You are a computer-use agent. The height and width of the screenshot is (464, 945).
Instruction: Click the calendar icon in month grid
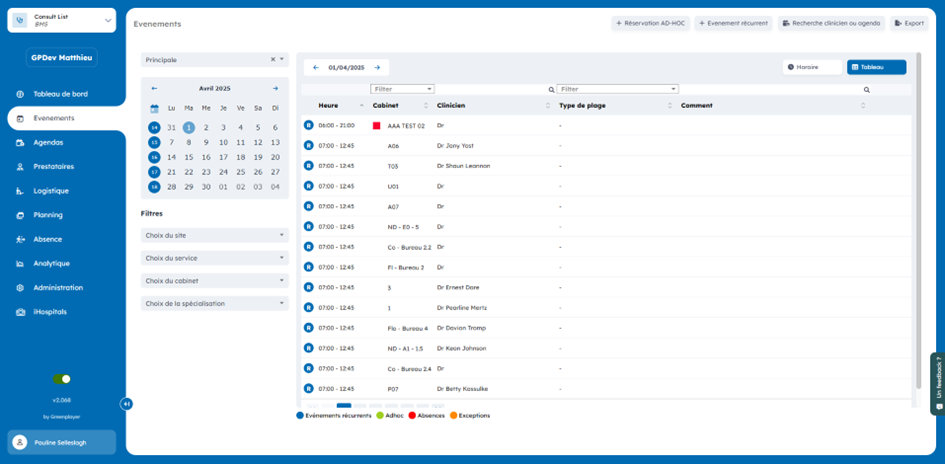tap(154, 108)
